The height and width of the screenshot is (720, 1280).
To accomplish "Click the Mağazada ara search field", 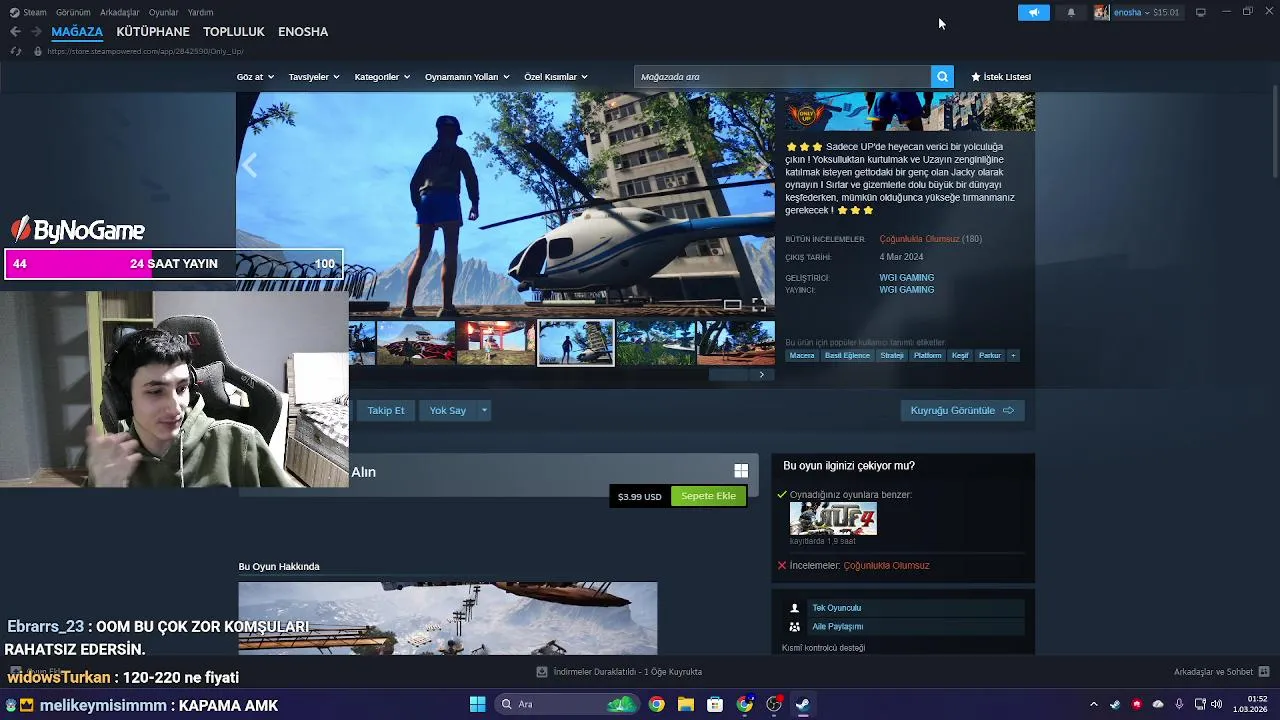I will click(782, 76).
